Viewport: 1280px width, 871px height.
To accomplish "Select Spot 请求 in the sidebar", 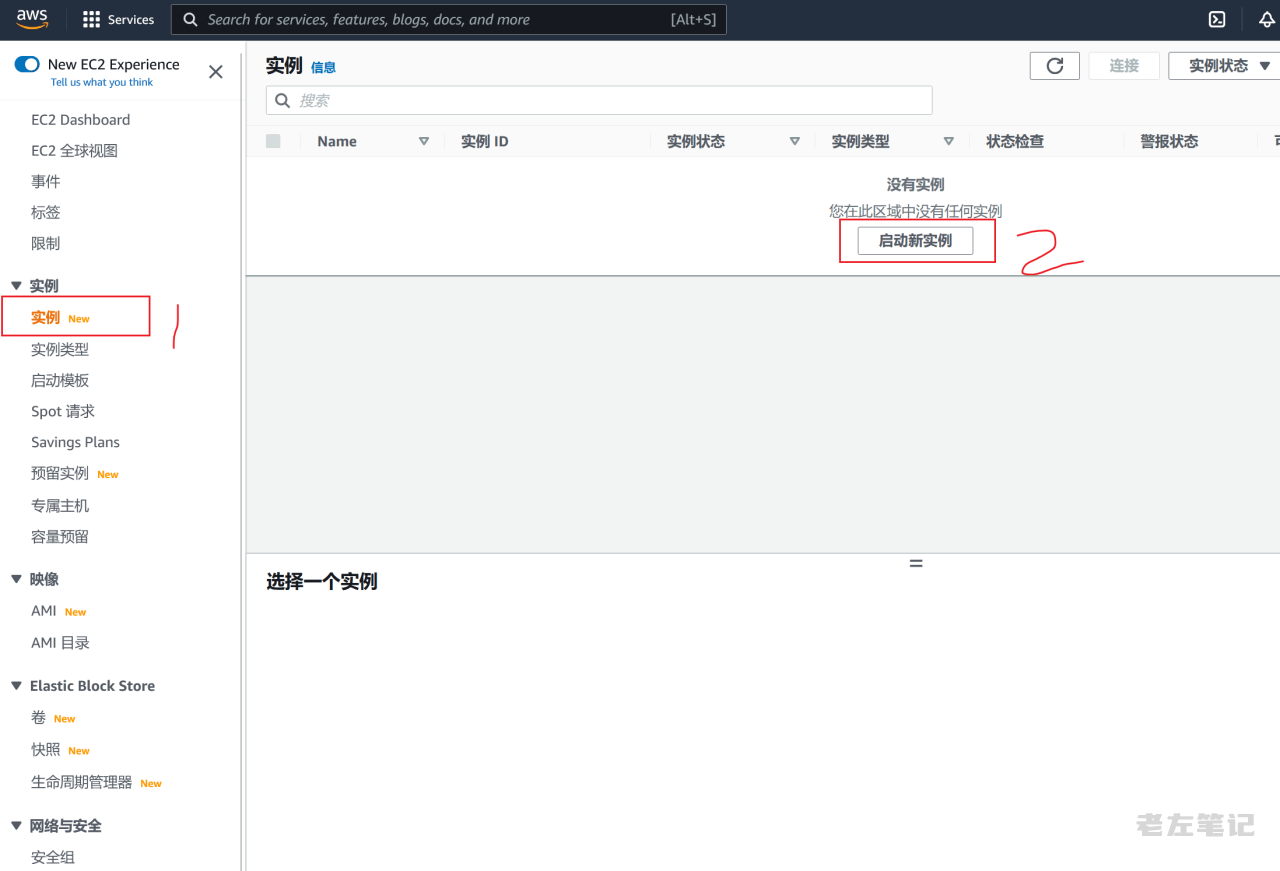I will coord(63,411).
